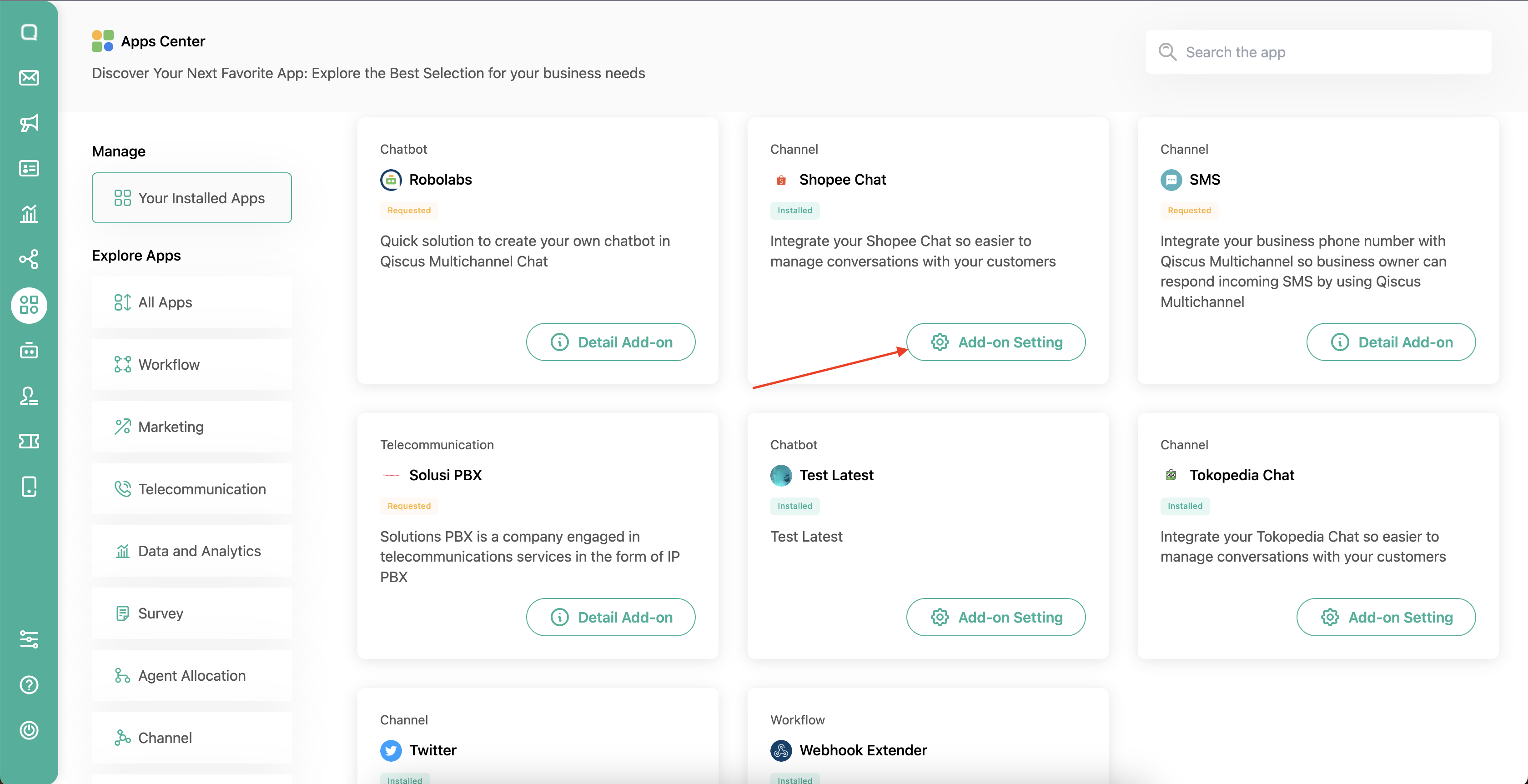Click the Tokopedia Chat card title
Viewport: 1528px width, 784px height.
1241,475
